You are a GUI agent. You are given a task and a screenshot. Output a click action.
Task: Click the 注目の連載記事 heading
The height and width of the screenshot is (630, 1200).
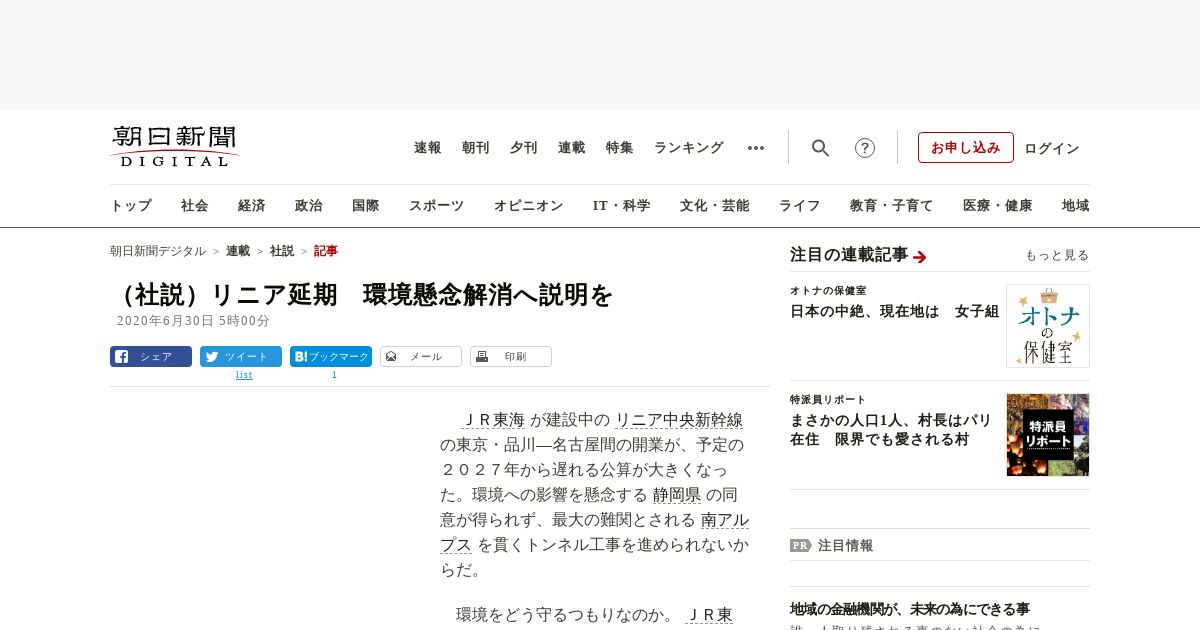849,255
